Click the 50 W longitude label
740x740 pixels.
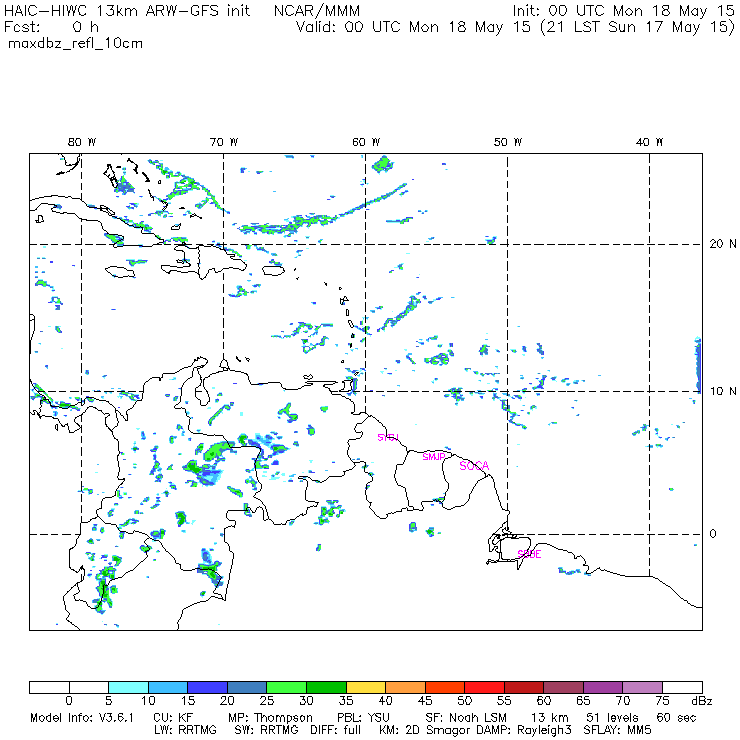click(x=508, y=142)
